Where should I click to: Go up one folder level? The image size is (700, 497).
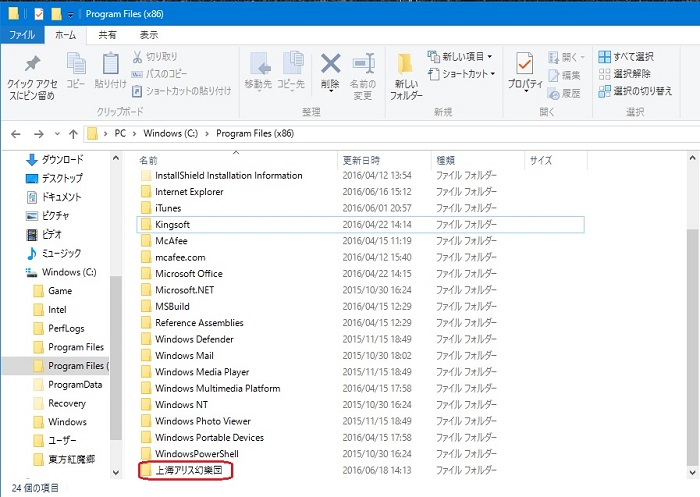73,134
